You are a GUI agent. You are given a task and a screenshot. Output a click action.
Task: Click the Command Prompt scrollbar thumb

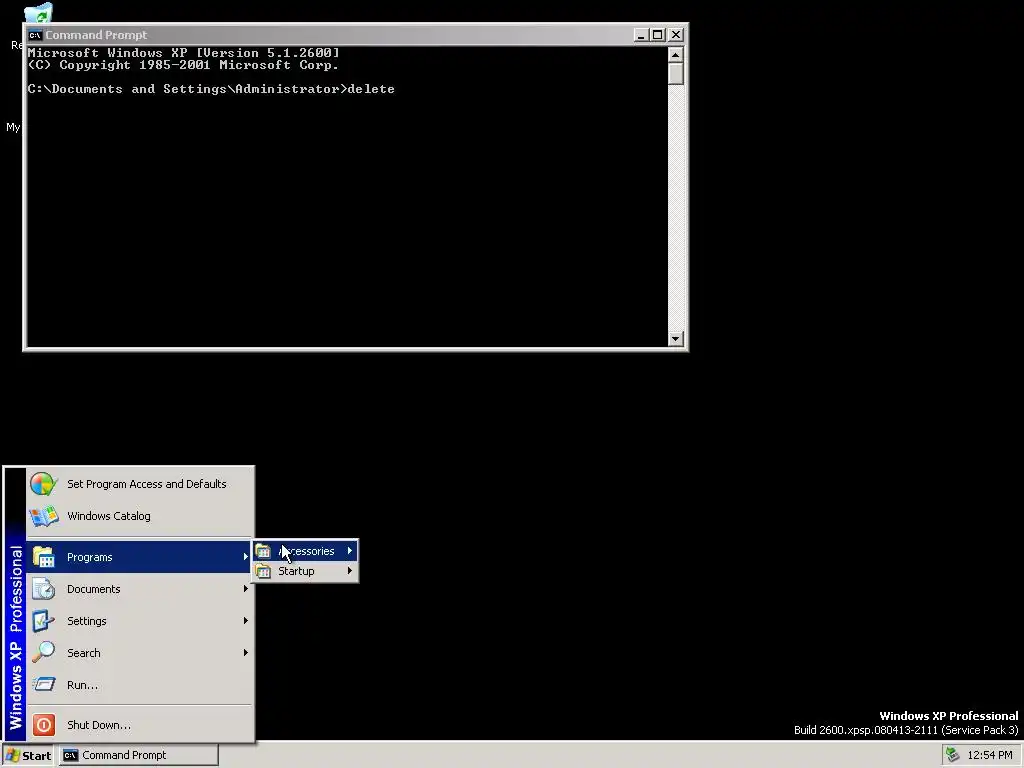coord(676,74)
